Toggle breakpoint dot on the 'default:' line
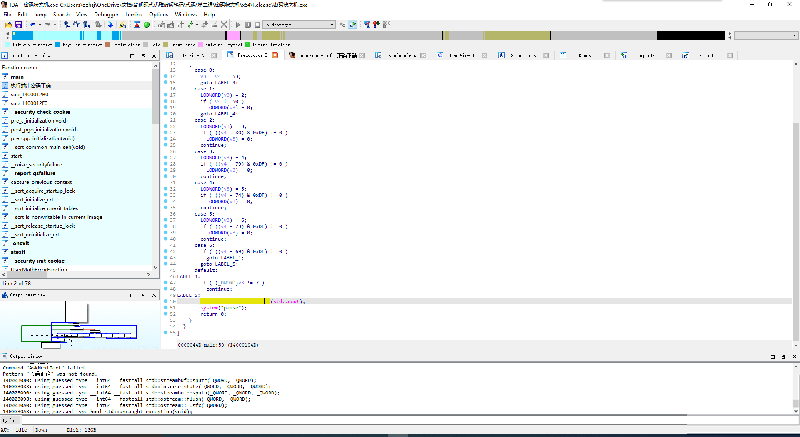 (x=166, y=270)
